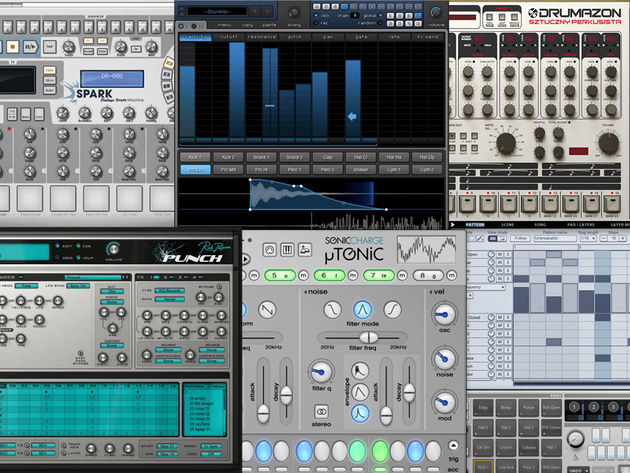
Task: Choose the low-pass noise filter mode icon
Action: click(332, 309)
